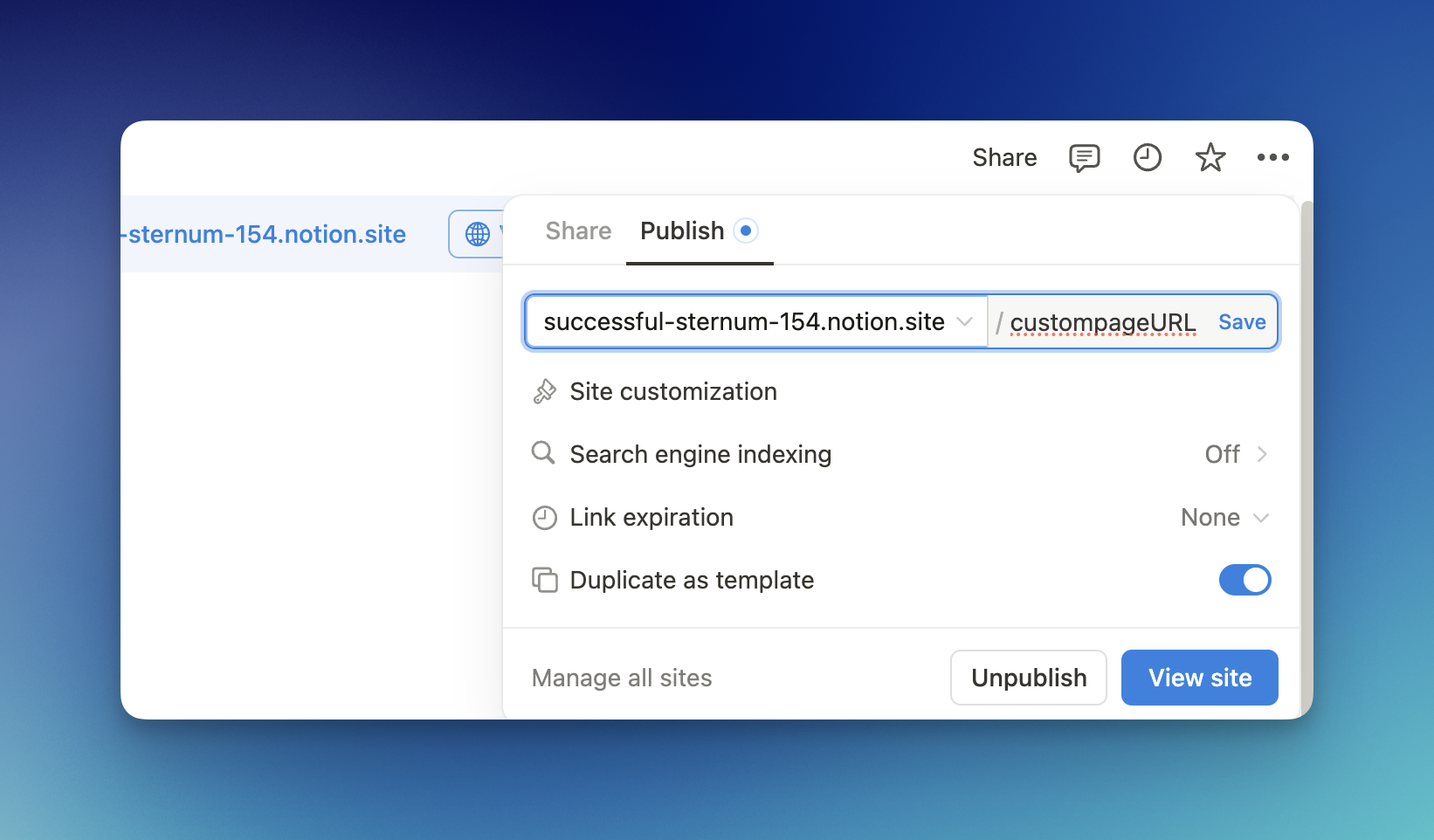Click the Search engine indexing magnifier icon
Image resolution: width=1434 pixels, height=840 pixels.
543,453
